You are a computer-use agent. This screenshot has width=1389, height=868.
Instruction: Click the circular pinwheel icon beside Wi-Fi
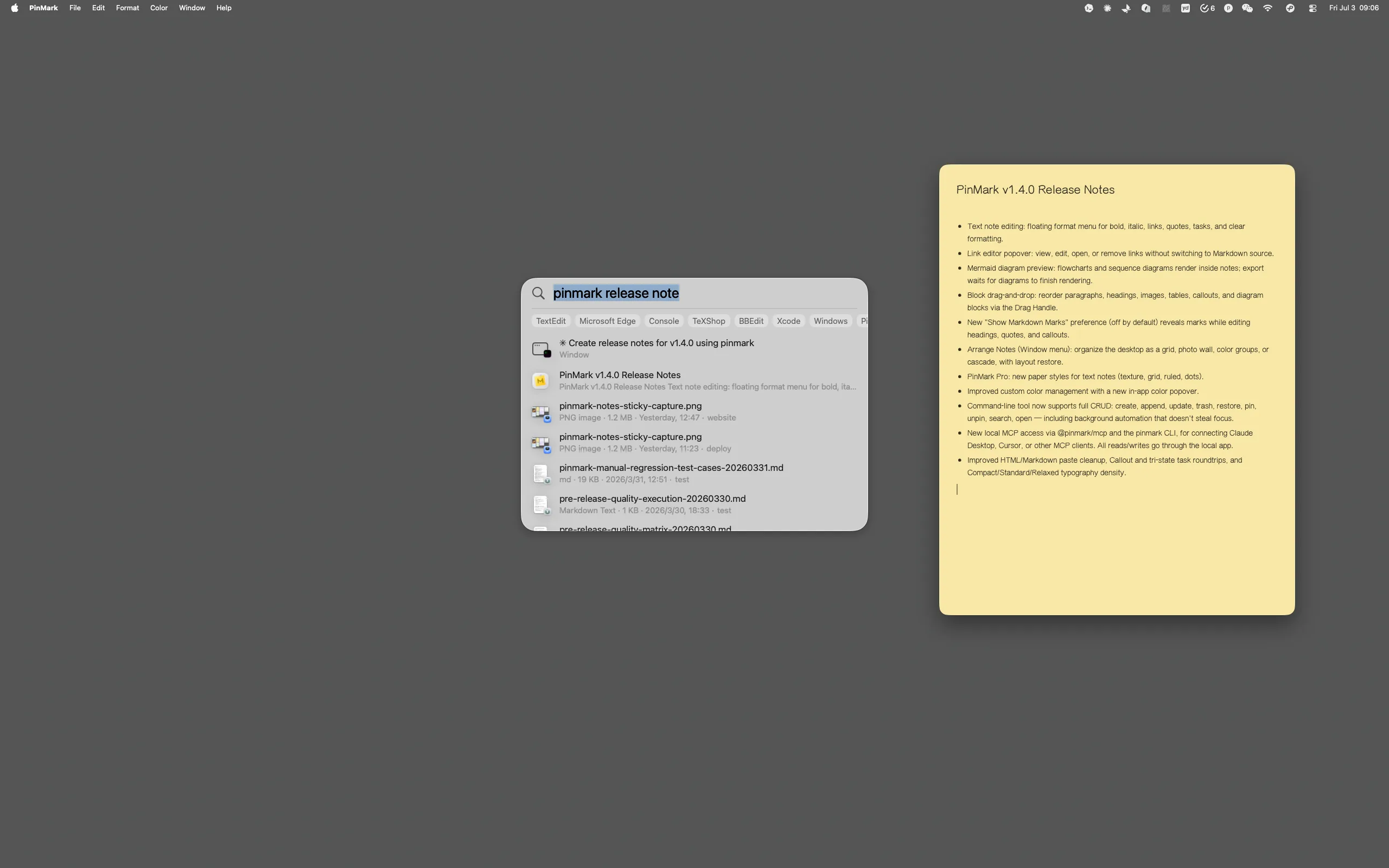tap(1290, 8)
